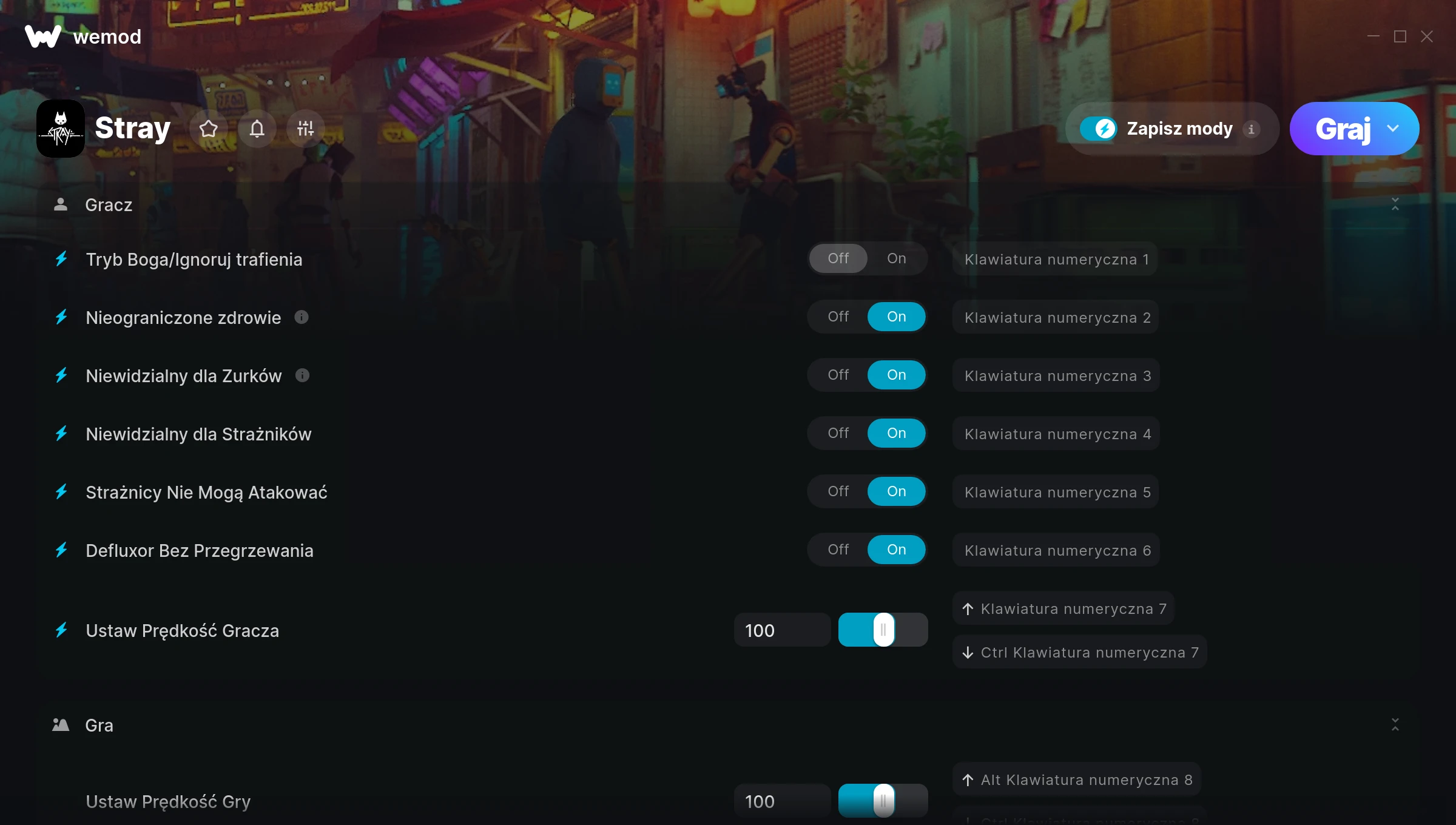Viewport: 1456px width, 825px height.
Task: Turn Off Niewidzialny dla Zurków
Action: (838, 375)
